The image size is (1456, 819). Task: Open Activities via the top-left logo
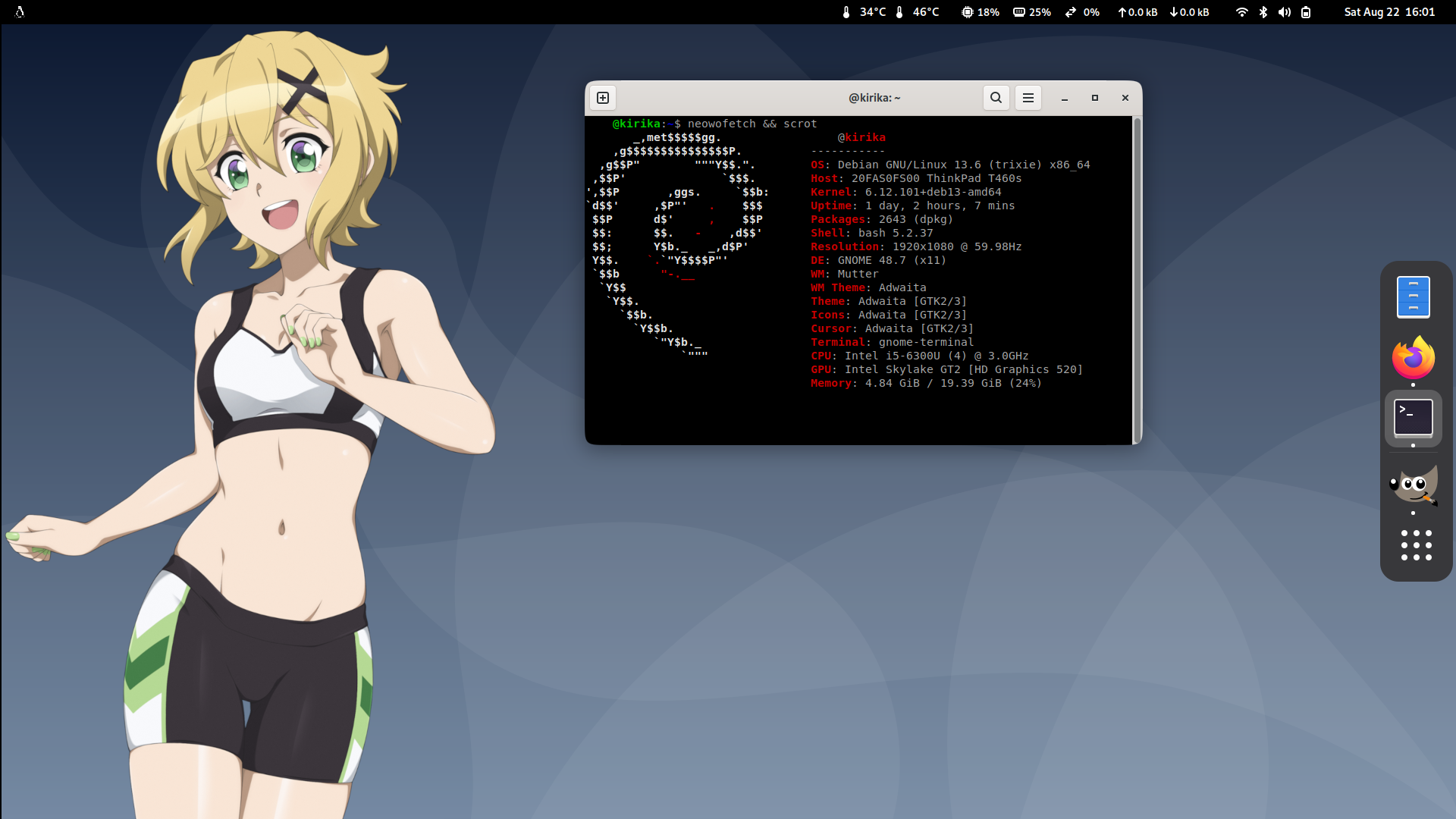coord(20,12)
